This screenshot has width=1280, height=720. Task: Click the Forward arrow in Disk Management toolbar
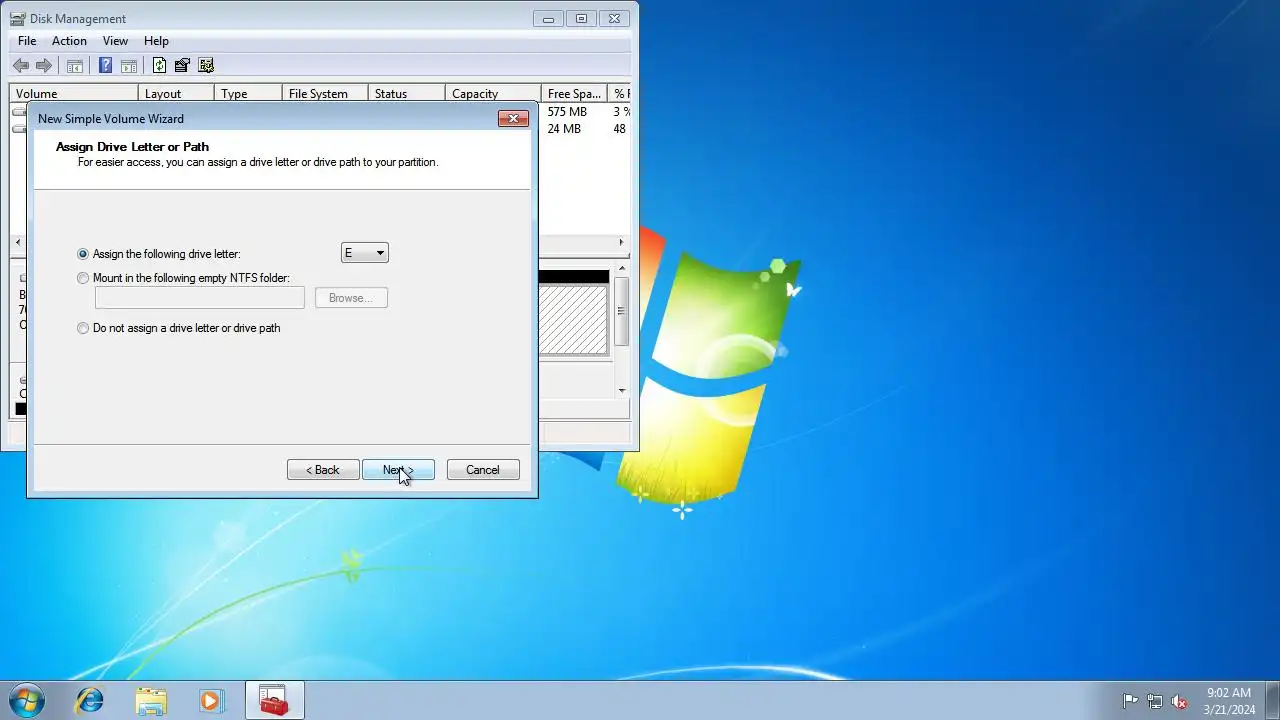pos(44,66)
